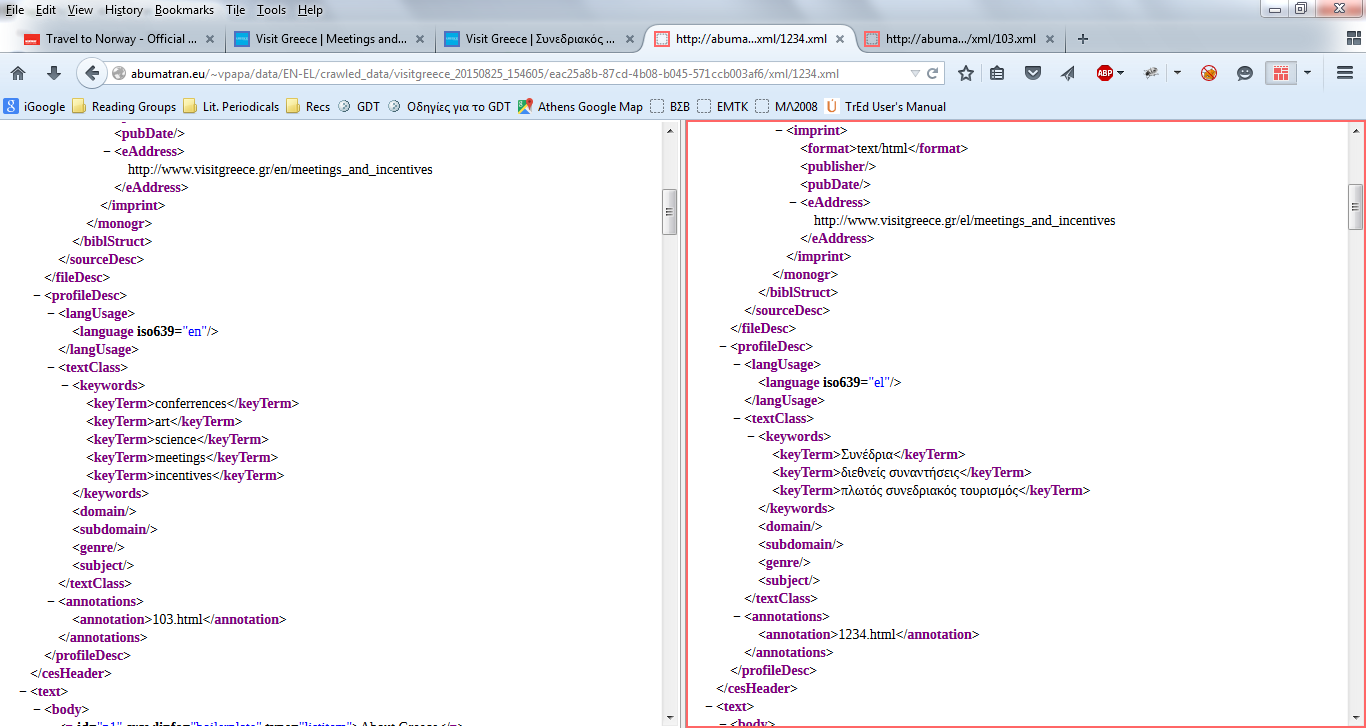The height and width of the screenshot is (728, 1366).
Task: Collapse the langUsage node in left pane
Action: pos(50,314)
